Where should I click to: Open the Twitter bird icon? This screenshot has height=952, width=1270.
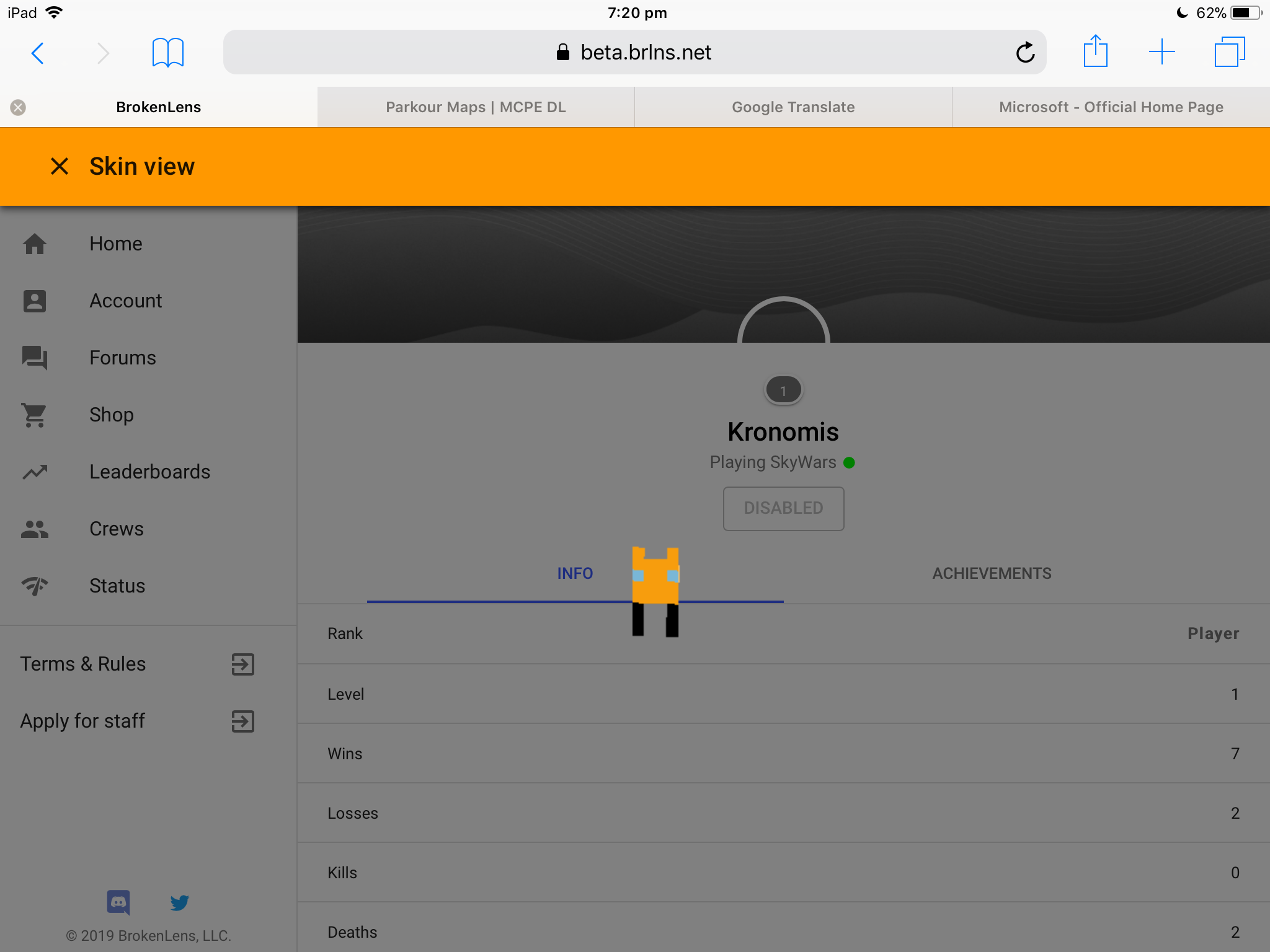(180, 902)
